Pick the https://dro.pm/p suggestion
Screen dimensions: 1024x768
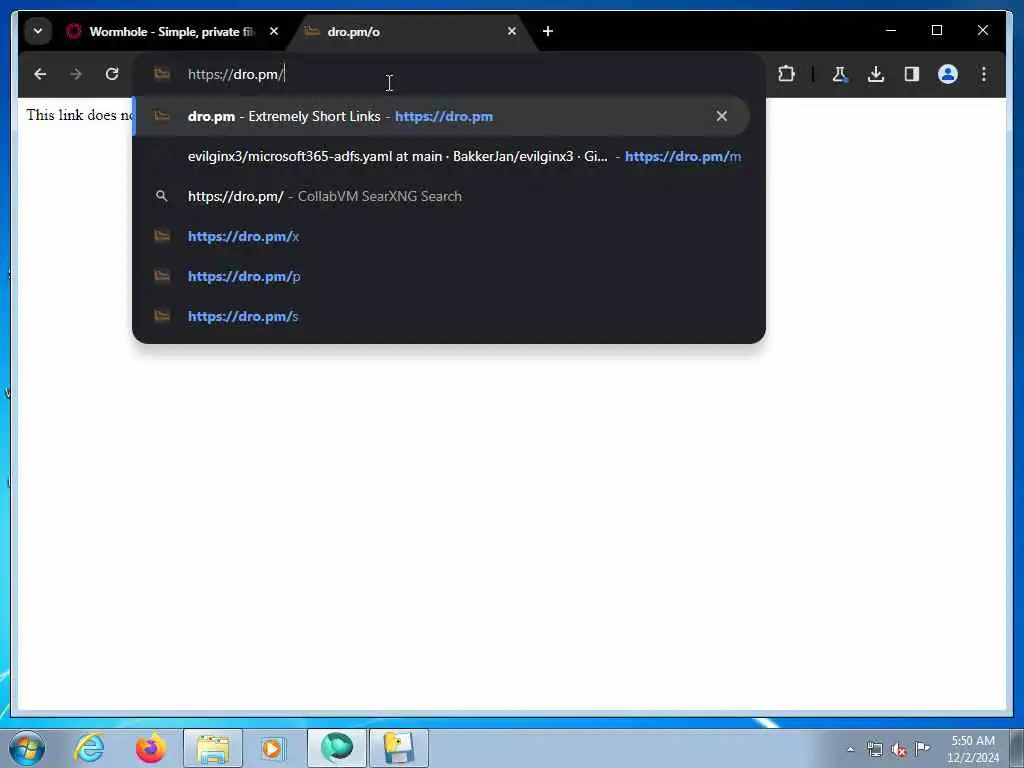click(449, 276)
